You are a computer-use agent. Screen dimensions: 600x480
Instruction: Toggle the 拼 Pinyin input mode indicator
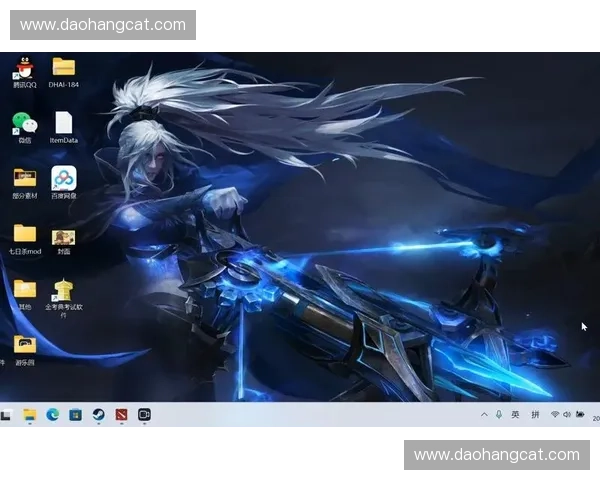click(535, 415)
